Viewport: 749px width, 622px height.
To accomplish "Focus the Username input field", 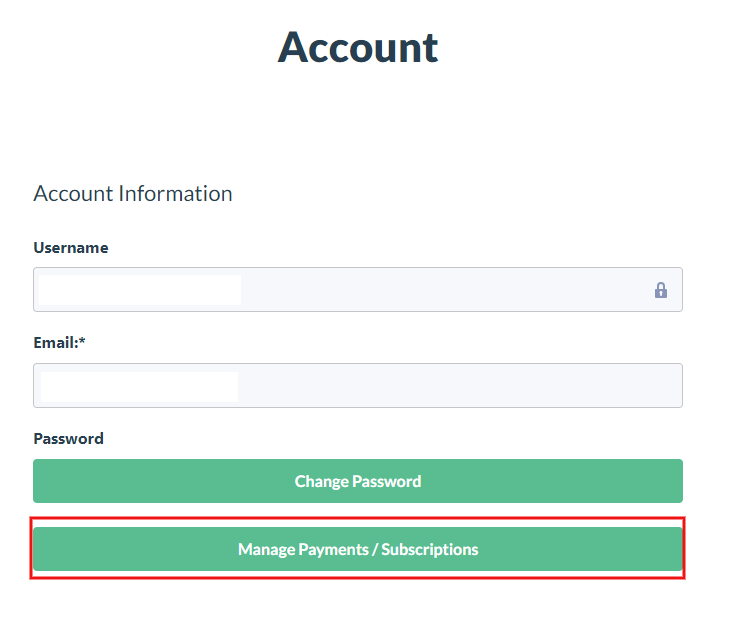I will 357,290.
